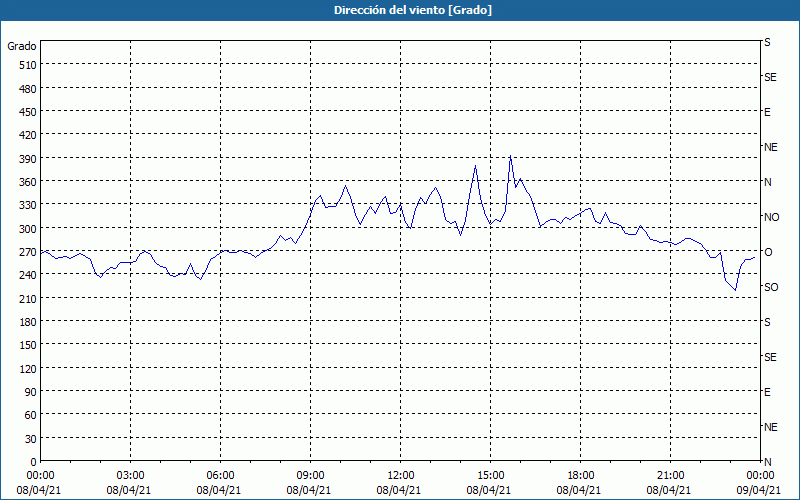Select the 'Grado' axis unit label
Screen dimensions: 800x500
pyautogui.click(x=22, y=46)
